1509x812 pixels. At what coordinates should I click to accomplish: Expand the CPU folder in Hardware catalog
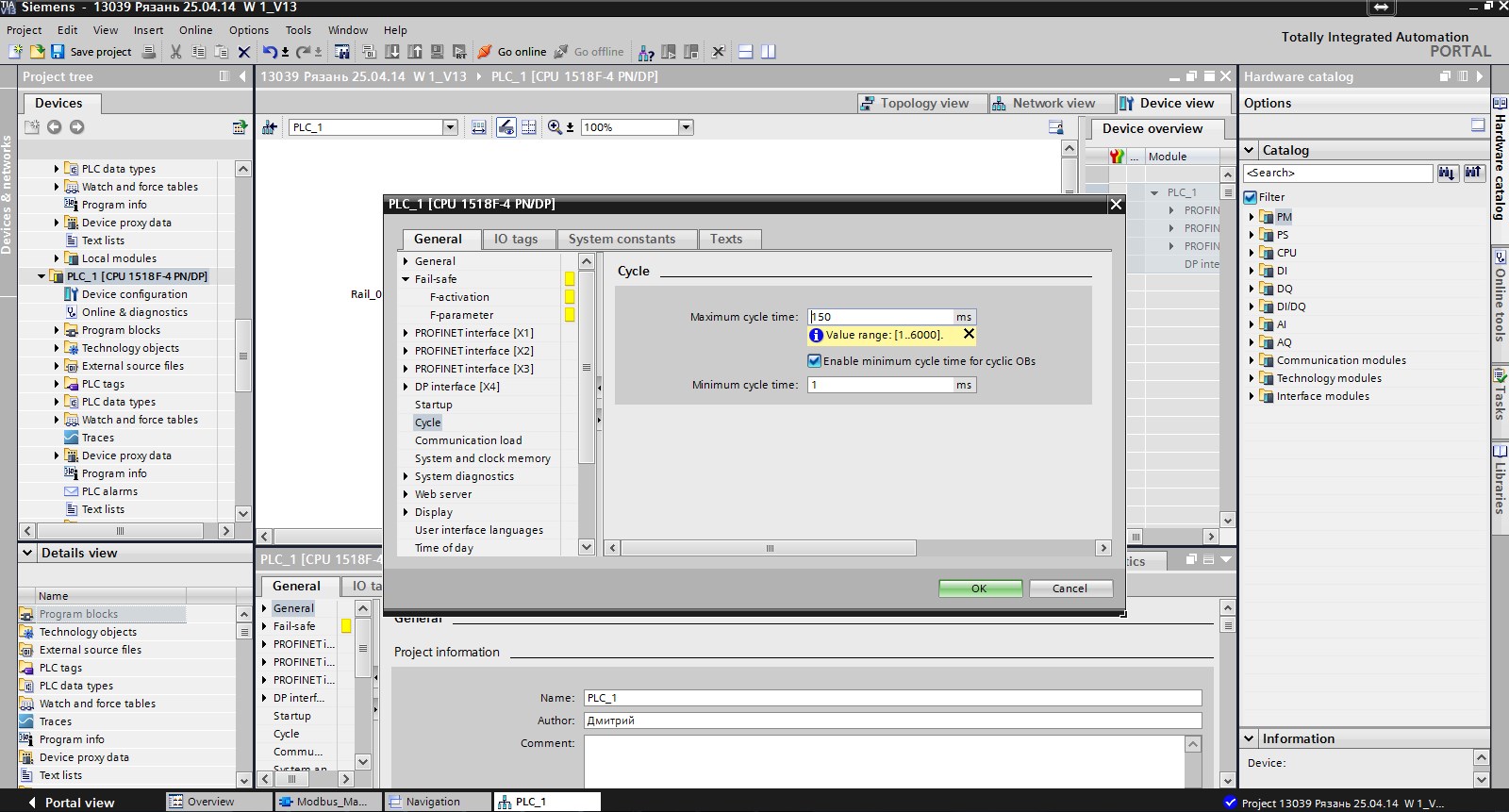1252,253
